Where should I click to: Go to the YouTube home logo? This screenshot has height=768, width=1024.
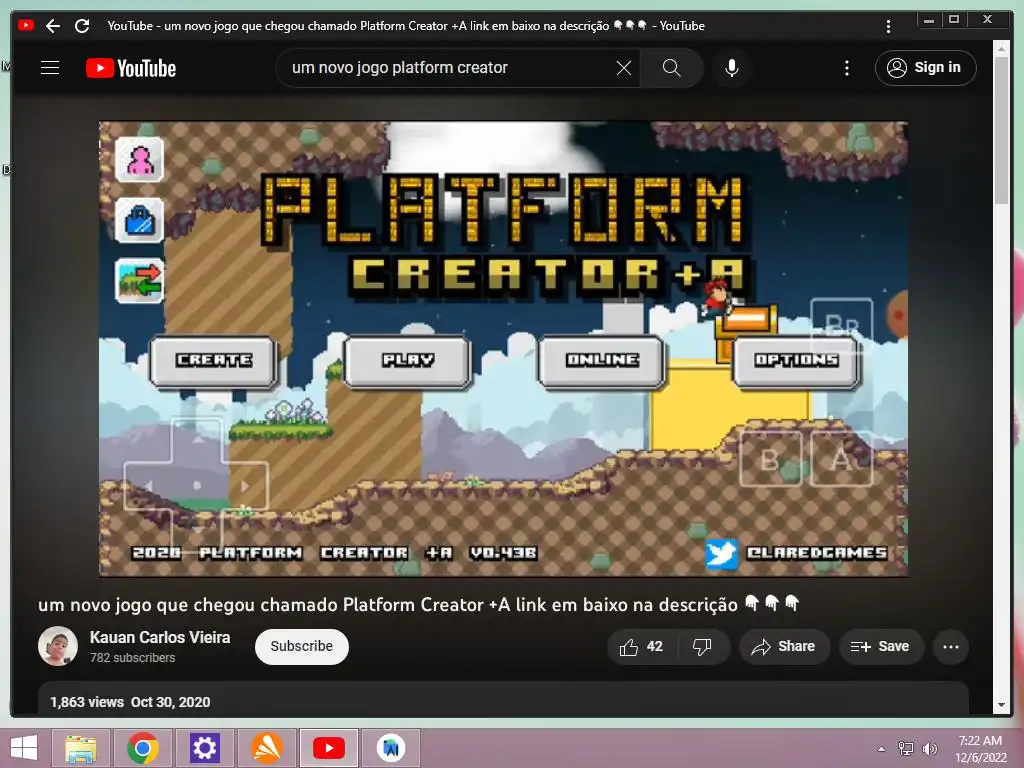(x=131, y=68)
